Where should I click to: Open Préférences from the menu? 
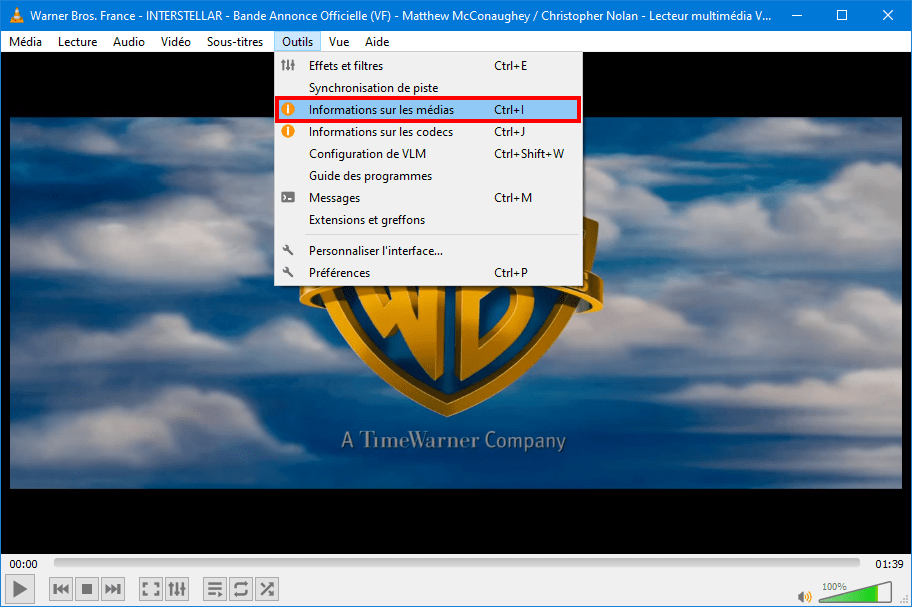(428, 273)
